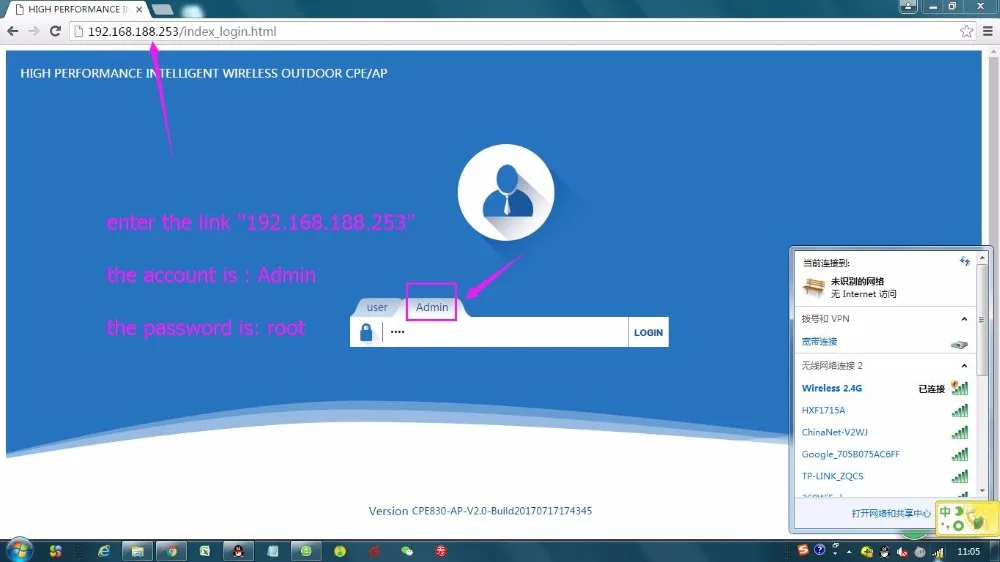Click the LOGIN button

coord(649,332)
